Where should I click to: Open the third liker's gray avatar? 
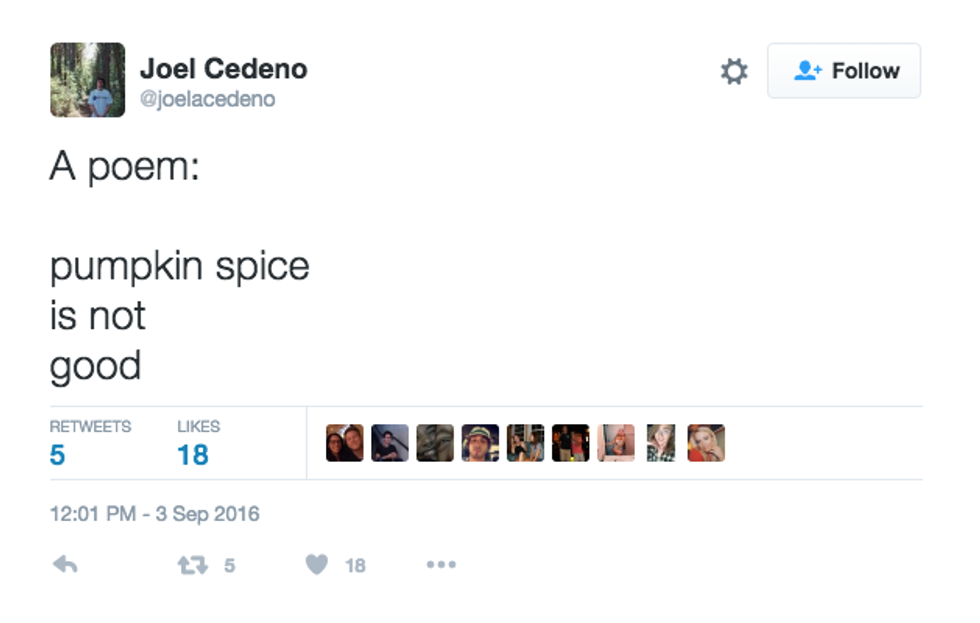[435, 443]
